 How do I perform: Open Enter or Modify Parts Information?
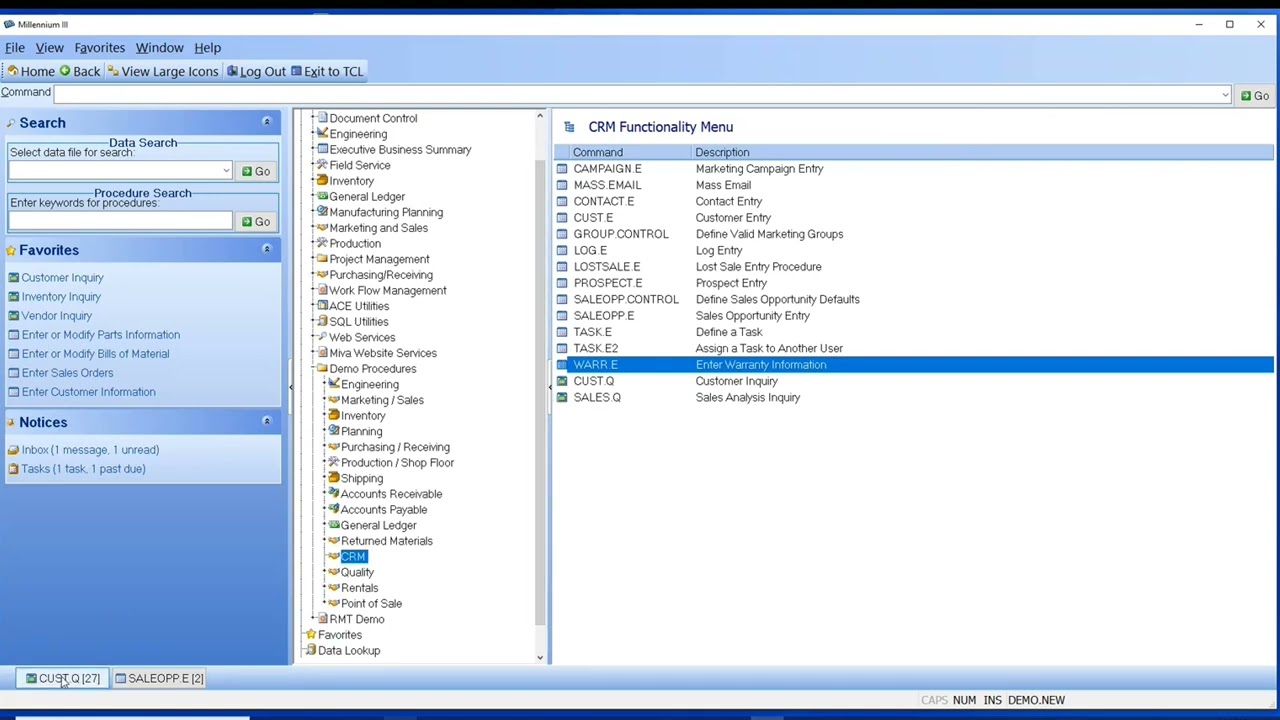(100, 334)
